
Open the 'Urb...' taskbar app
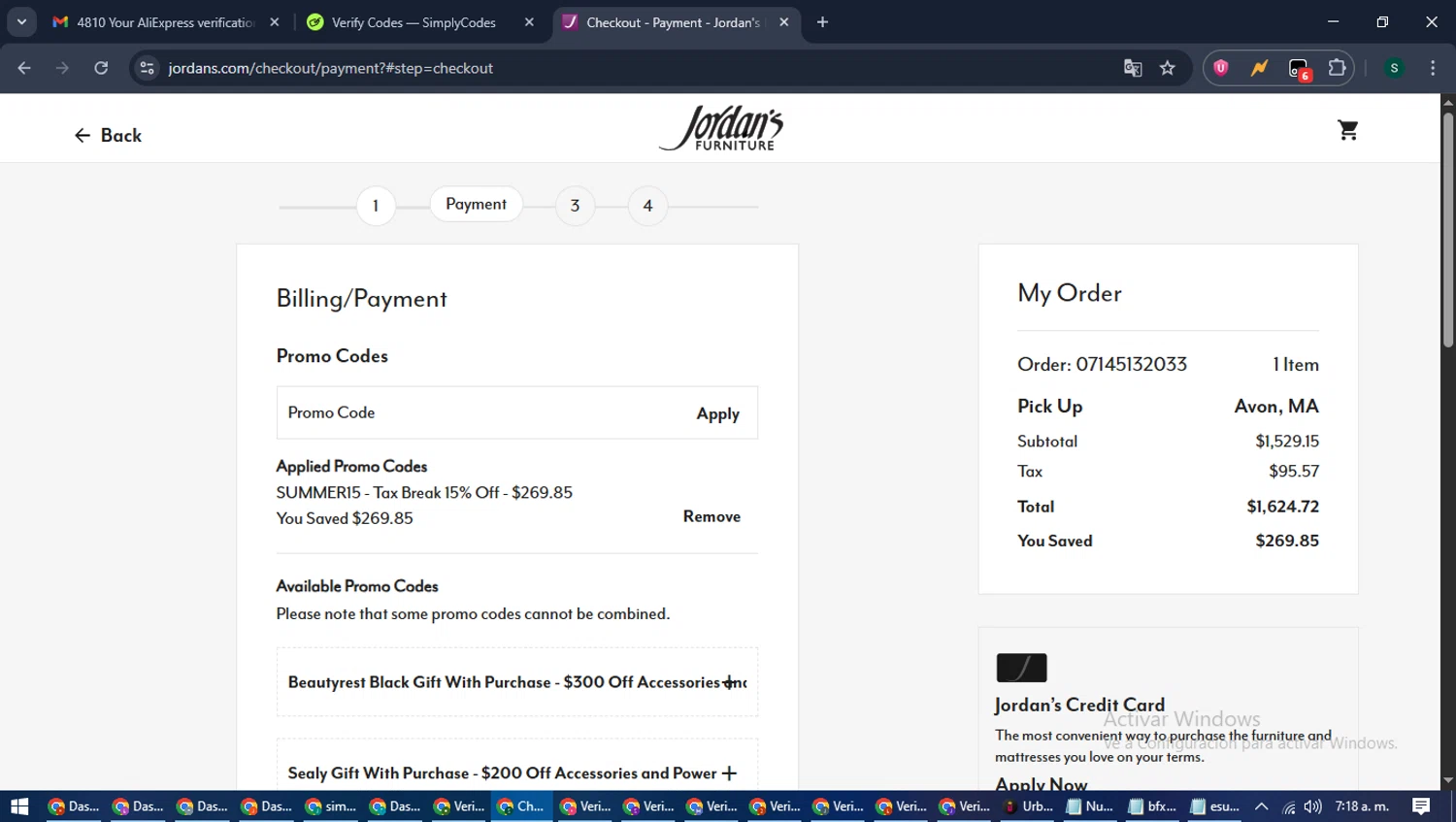pyautogui.click(x=1028, y=806)
